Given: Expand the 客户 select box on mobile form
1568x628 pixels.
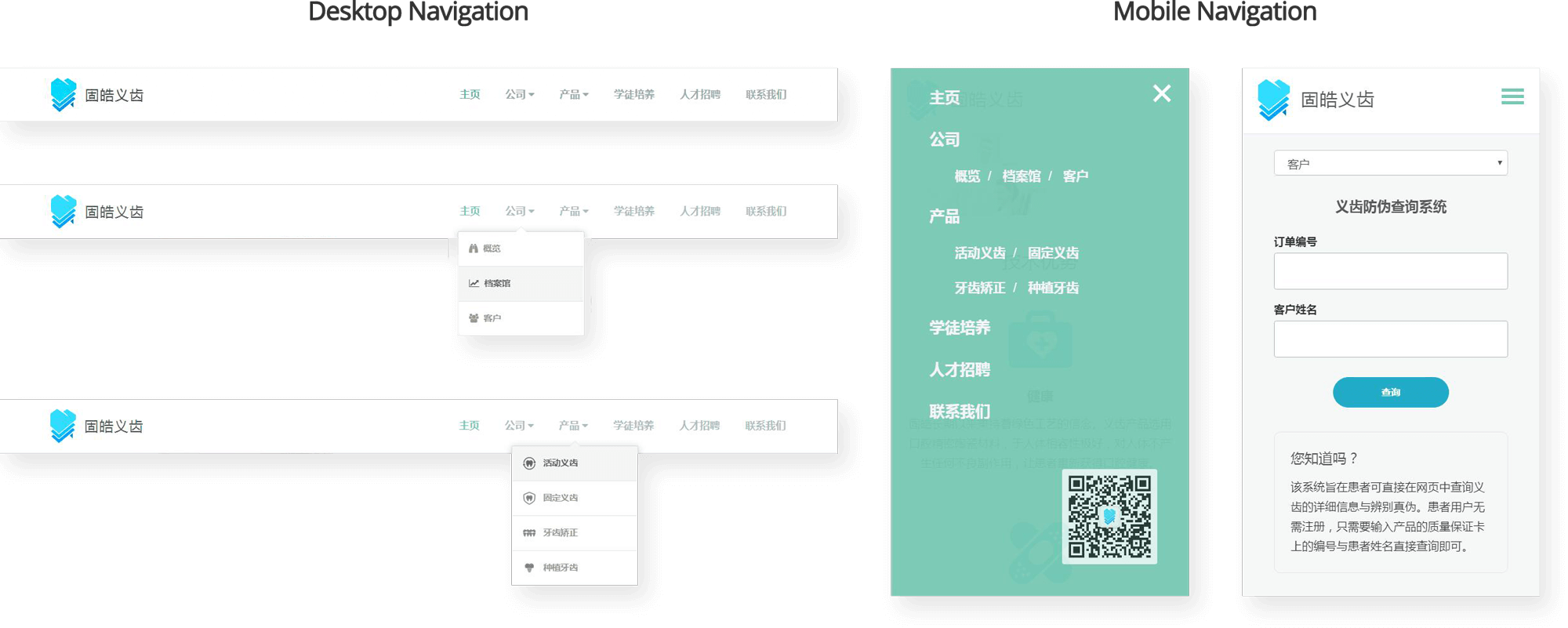Looking at the screenshot, I should pyautogui.click(x=1390, y=163).
